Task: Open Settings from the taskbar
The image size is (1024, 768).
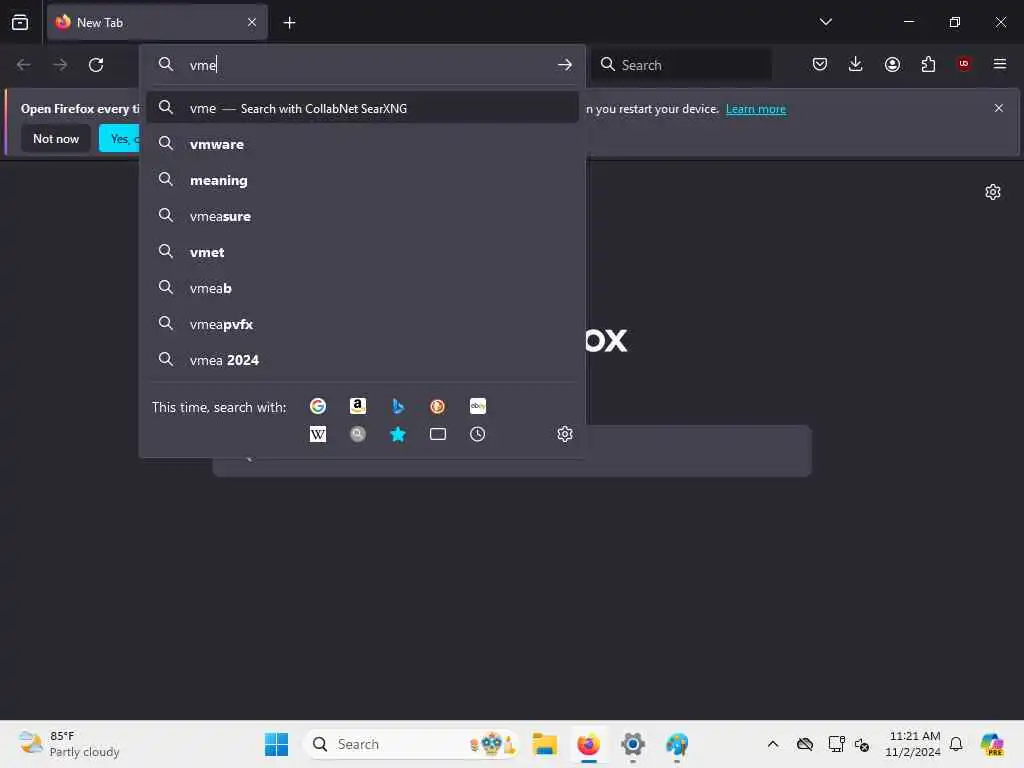Action: (x=633, y=744)
